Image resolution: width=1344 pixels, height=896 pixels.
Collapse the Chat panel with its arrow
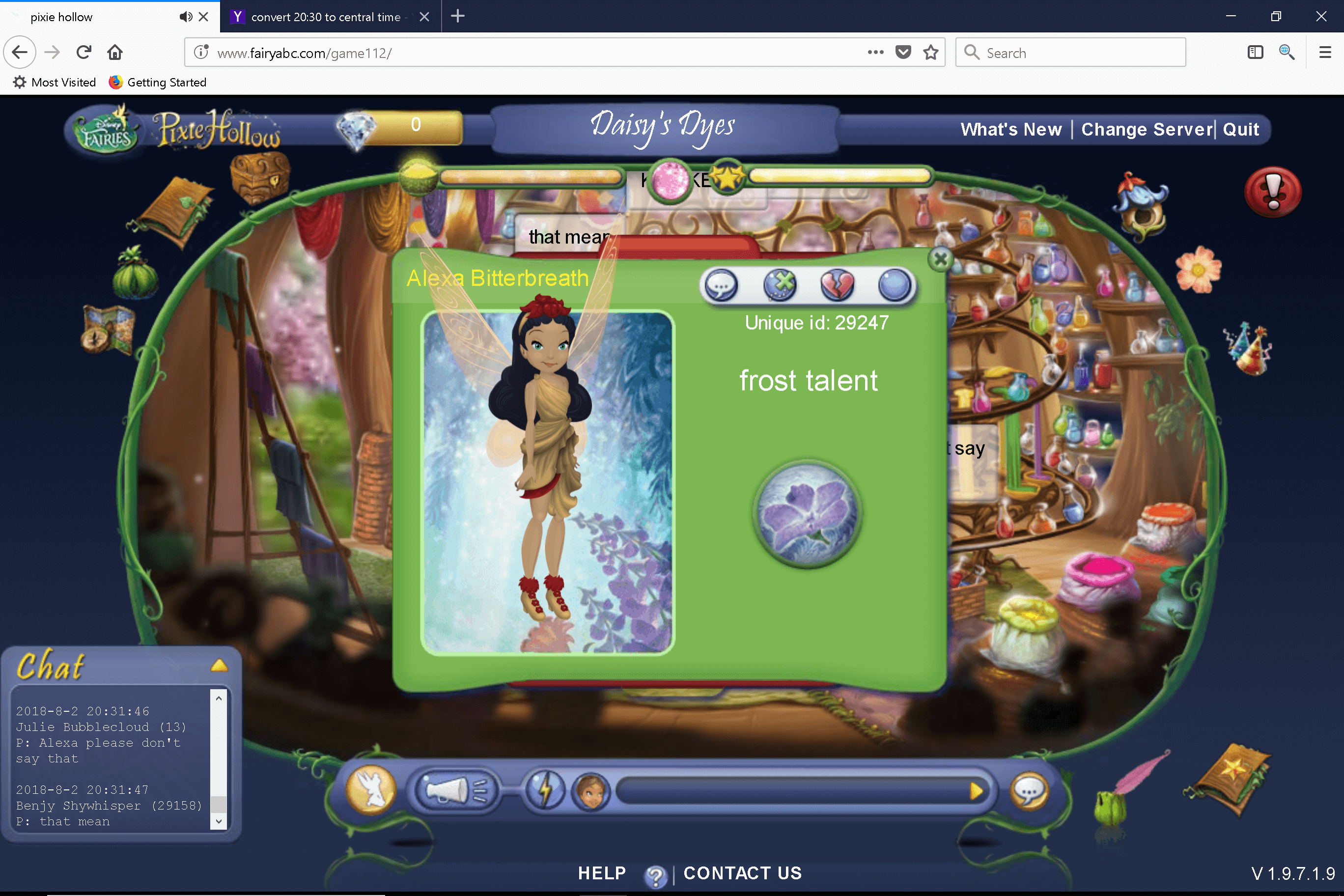point(218,665)
